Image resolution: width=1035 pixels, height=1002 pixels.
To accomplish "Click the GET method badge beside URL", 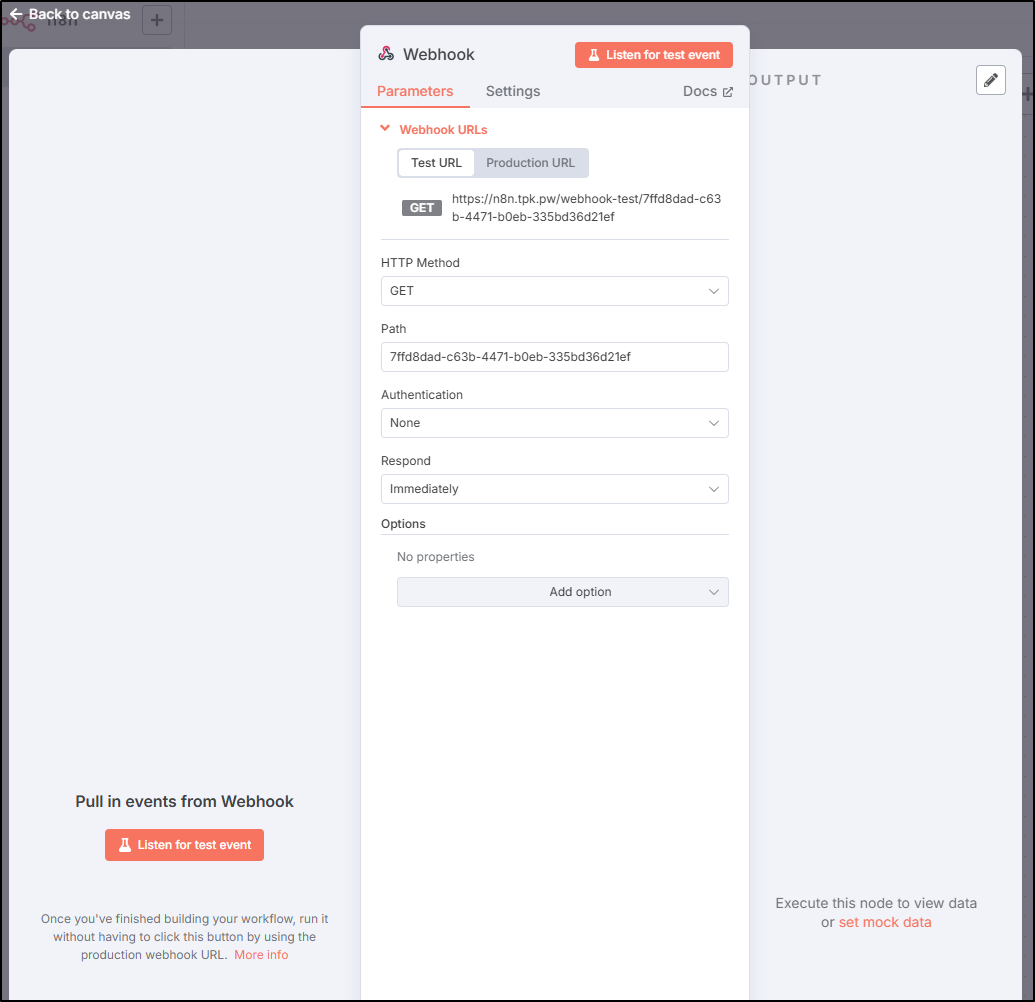I will click(422, 208).
